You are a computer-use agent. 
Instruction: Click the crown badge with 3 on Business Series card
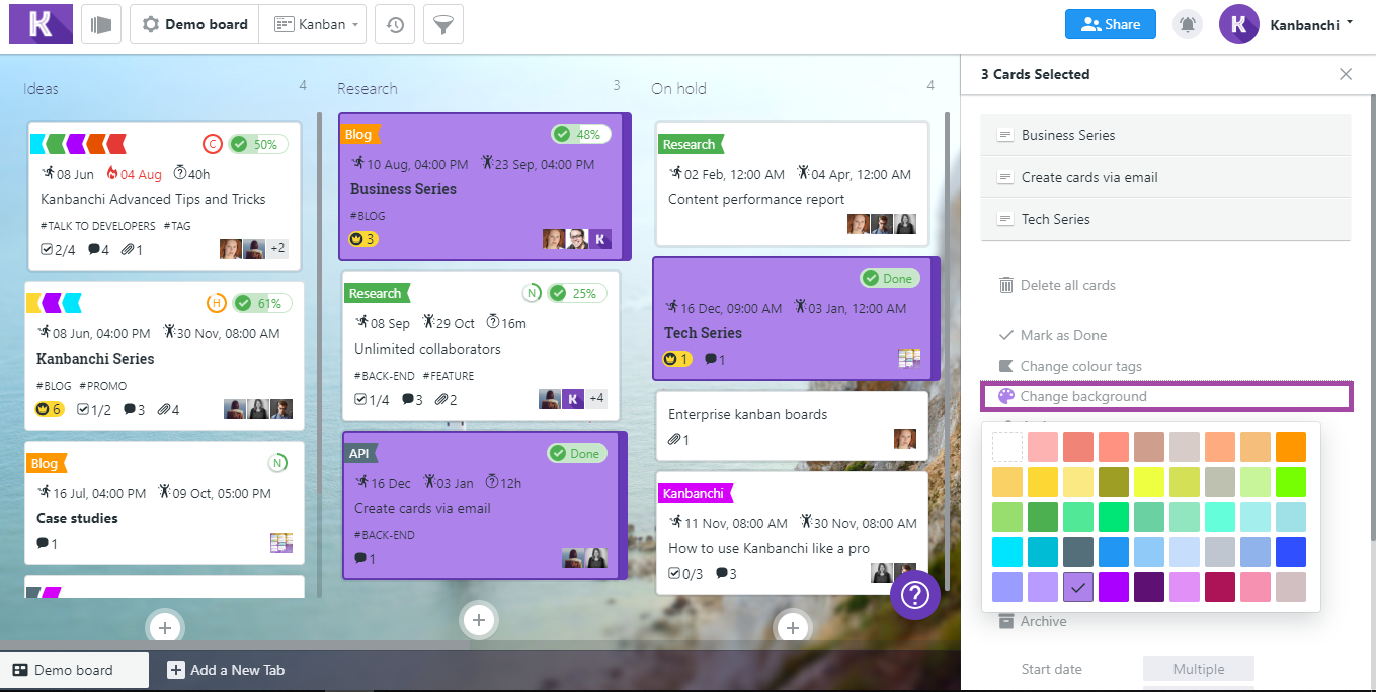click(x=363, y=239)
